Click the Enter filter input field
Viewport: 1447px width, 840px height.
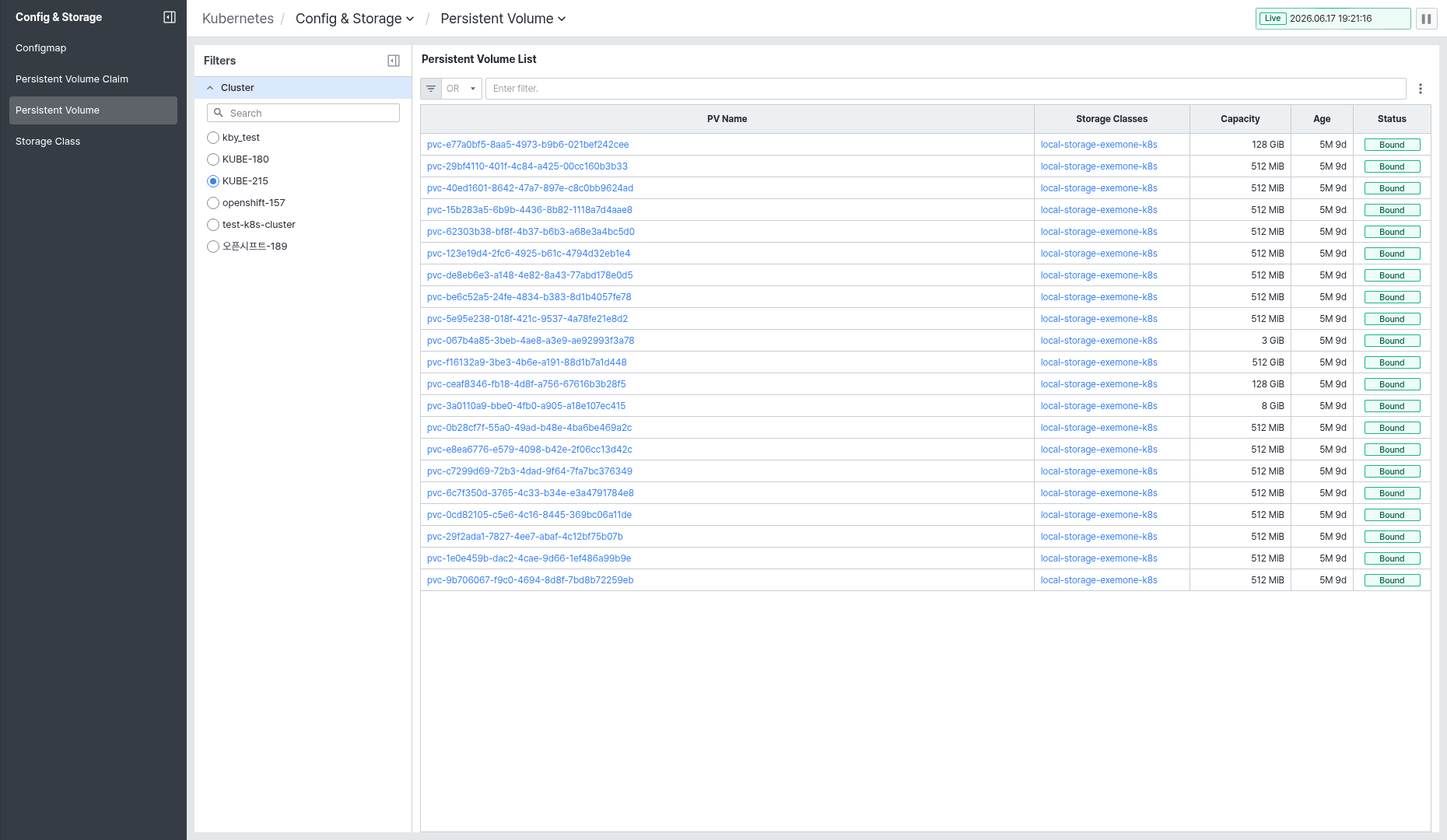coord(946,89)
